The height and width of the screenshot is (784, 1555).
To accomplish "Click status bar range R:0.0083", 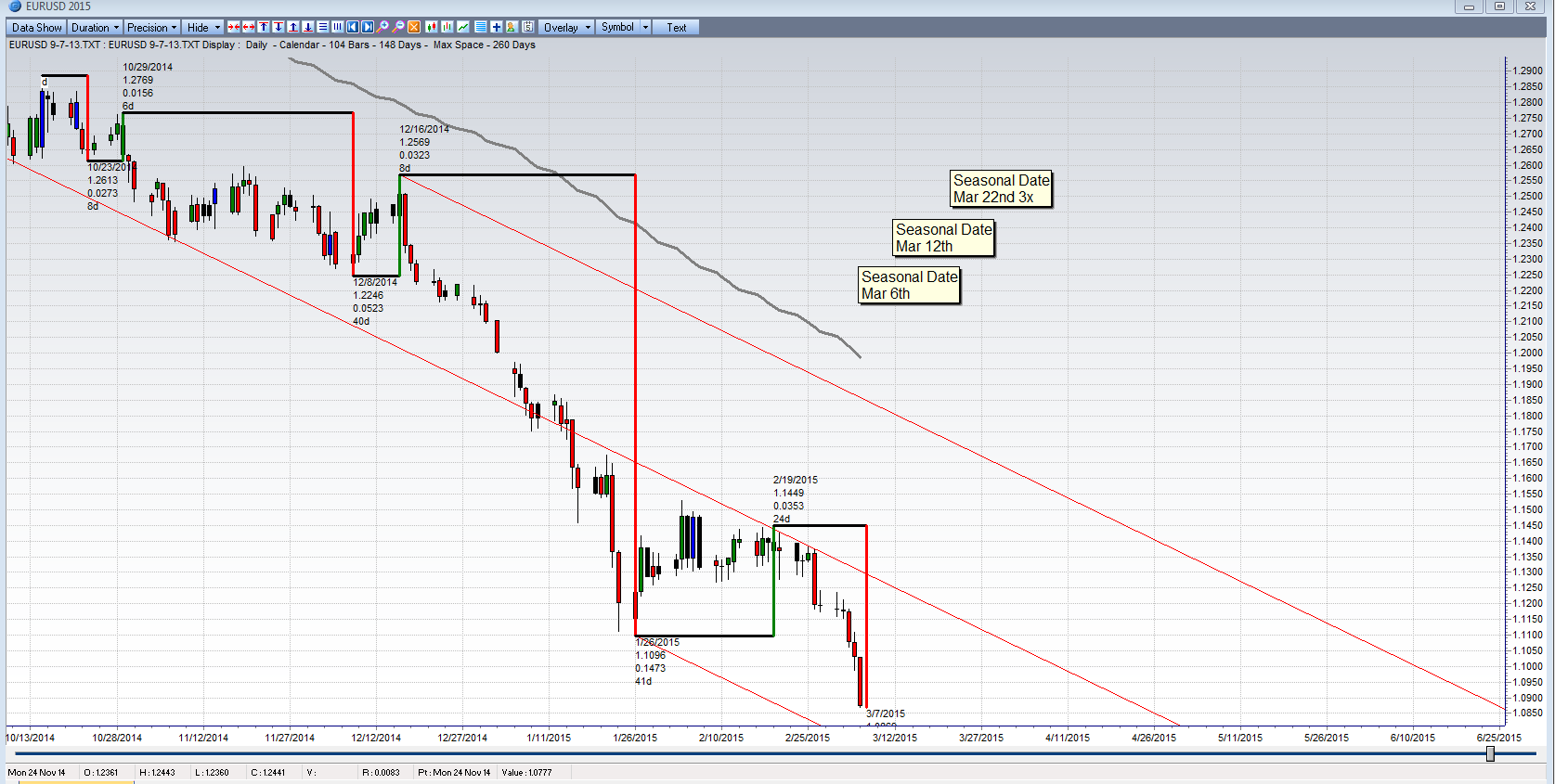I will pos(382,772).
